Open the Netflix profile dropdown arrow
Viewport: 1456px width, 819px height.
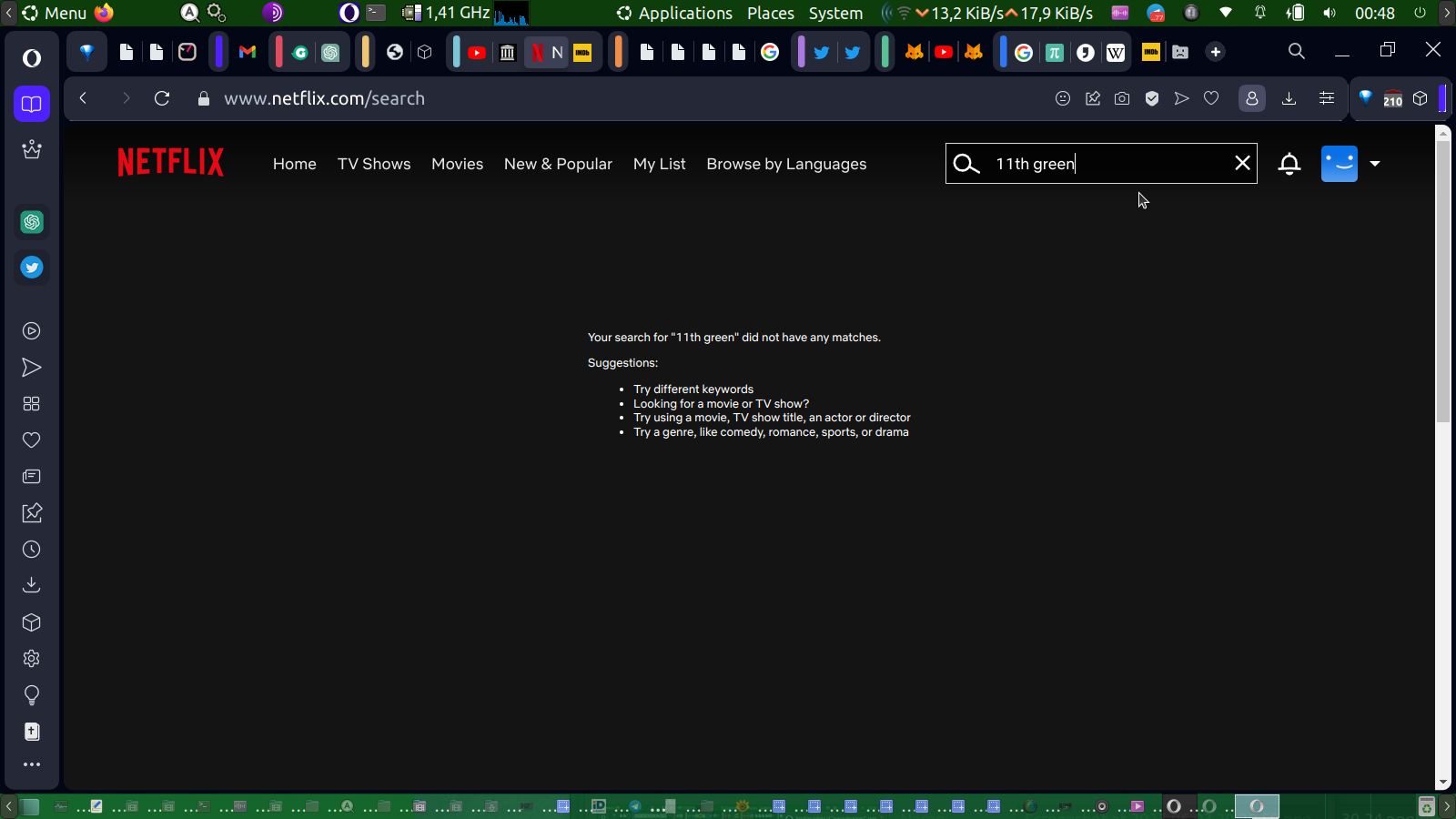click(x=1375, y=164)
